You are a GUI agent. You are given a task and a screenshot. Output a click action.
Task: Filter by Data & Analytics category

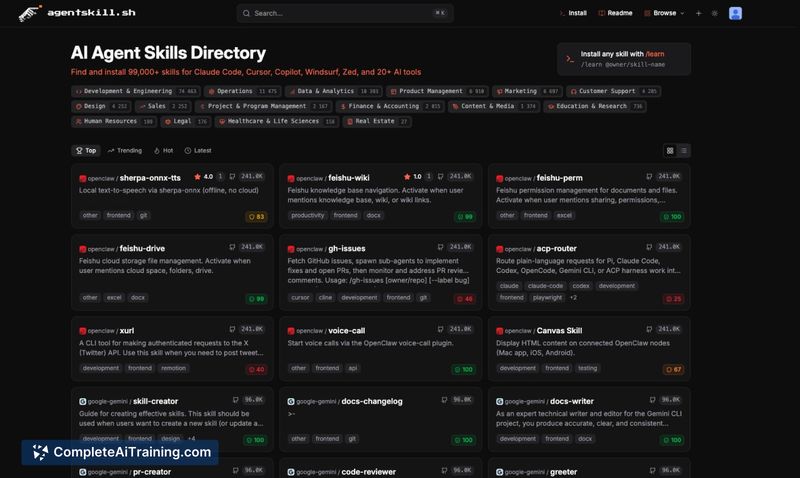coord(326,91)
